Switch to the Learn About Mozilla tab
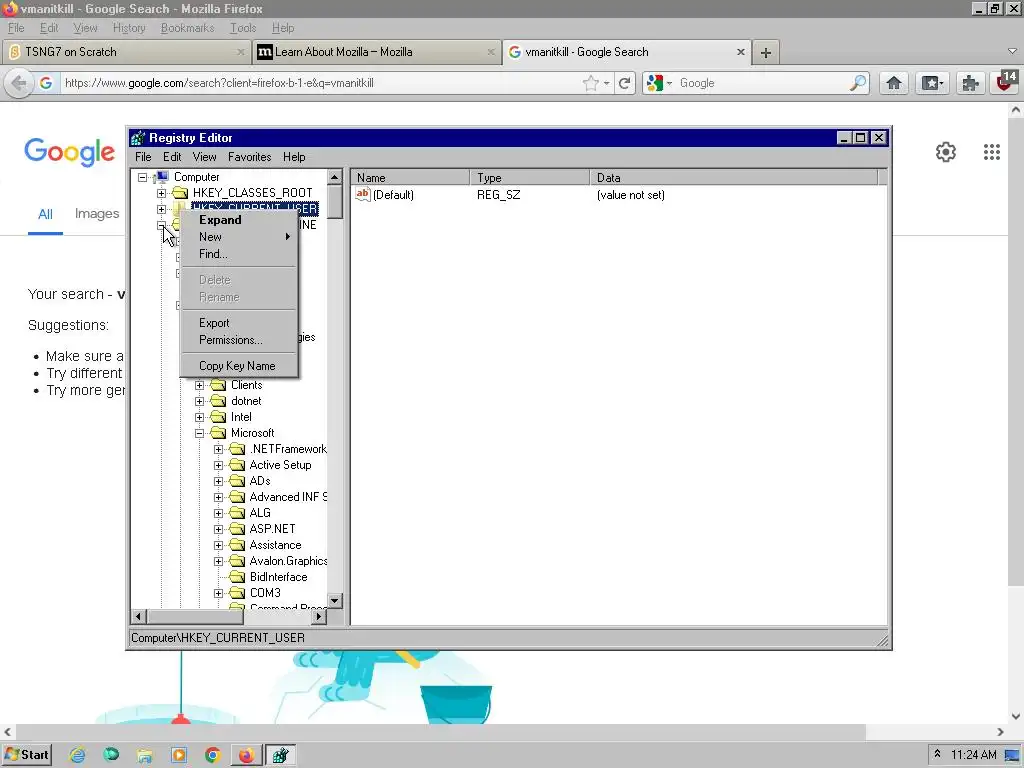 tap(376, 52)
